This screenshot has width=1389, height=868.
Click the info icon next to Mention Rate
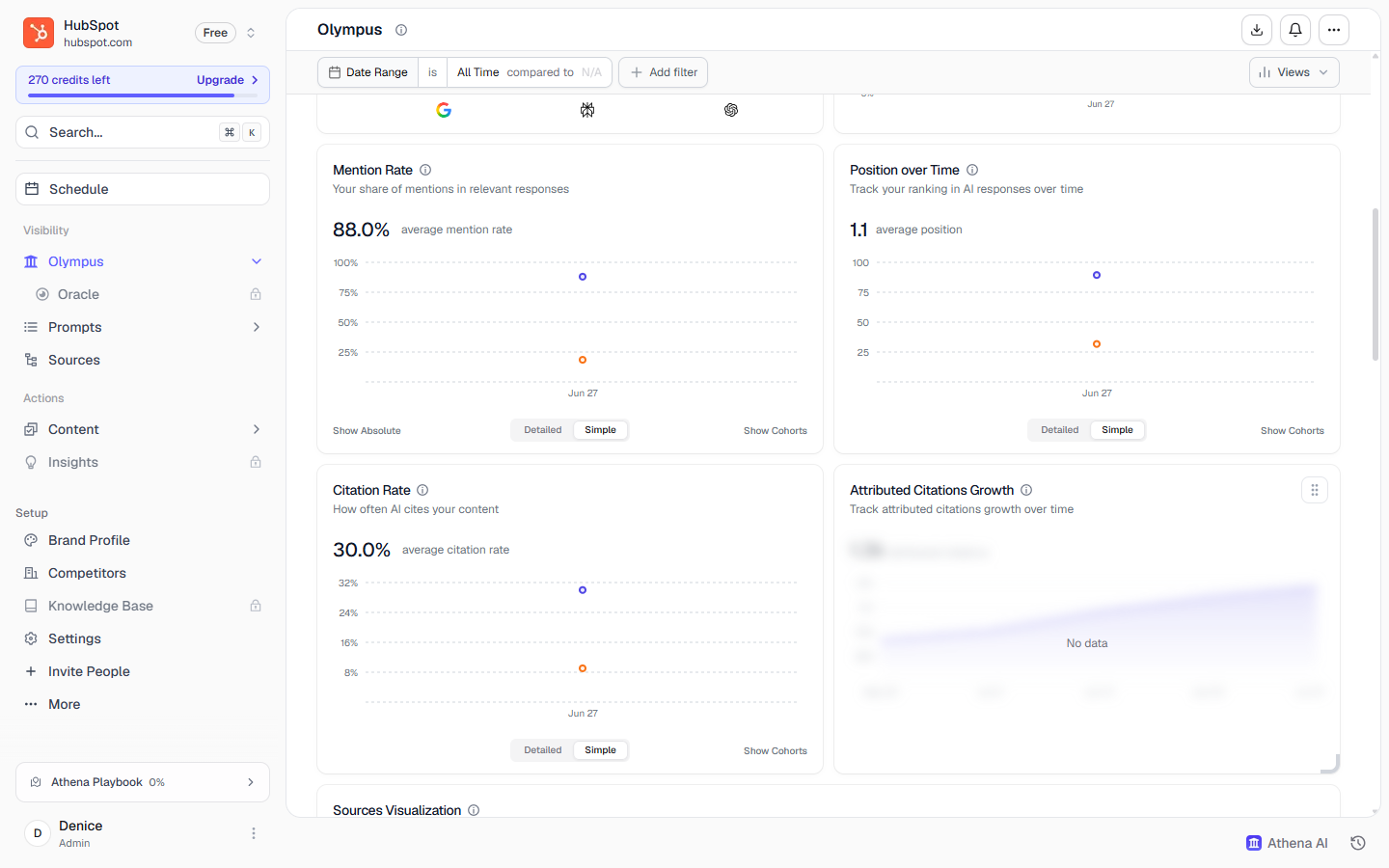[425, 170]
